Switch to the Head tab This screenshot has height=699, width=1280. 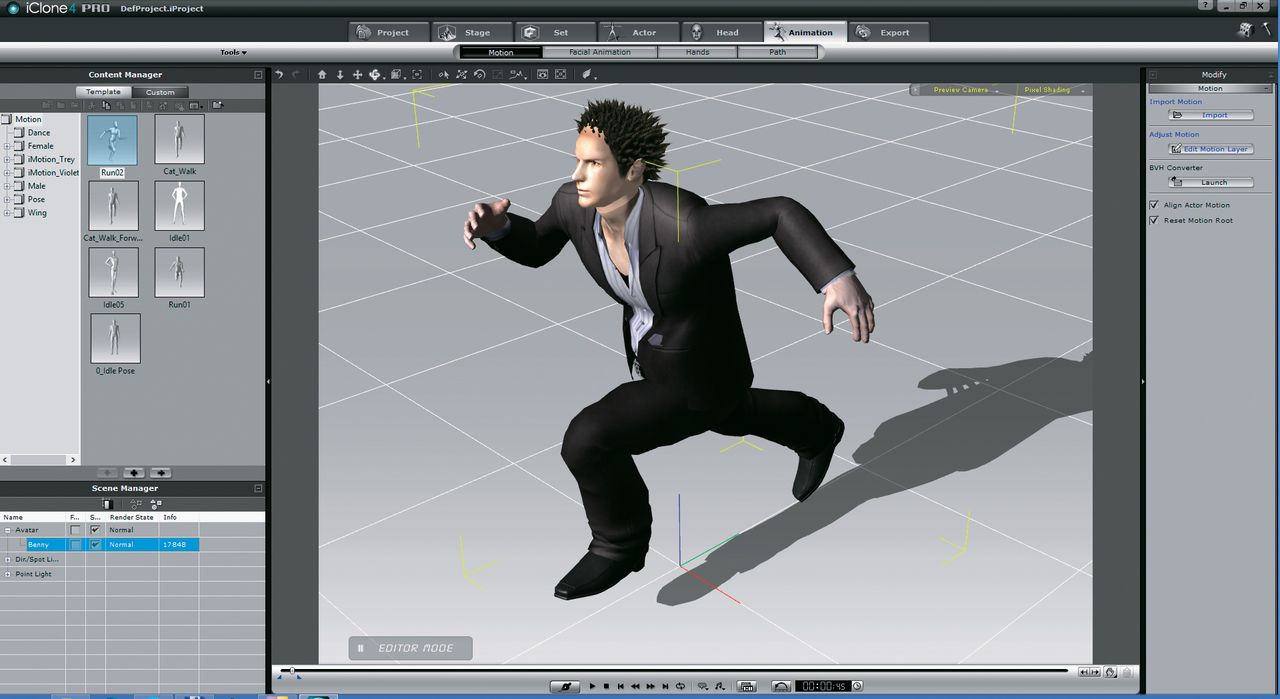722,32
